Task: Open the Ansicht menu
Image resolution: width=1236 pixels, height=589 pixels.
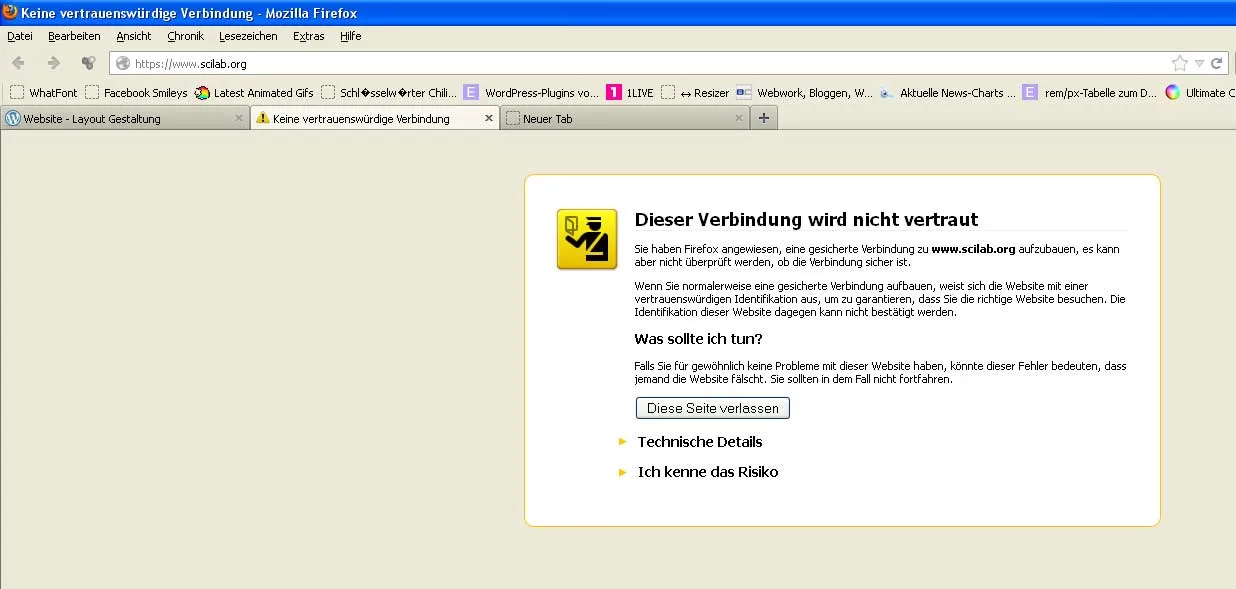Action: pyautogui.click(x=134, y=36)
